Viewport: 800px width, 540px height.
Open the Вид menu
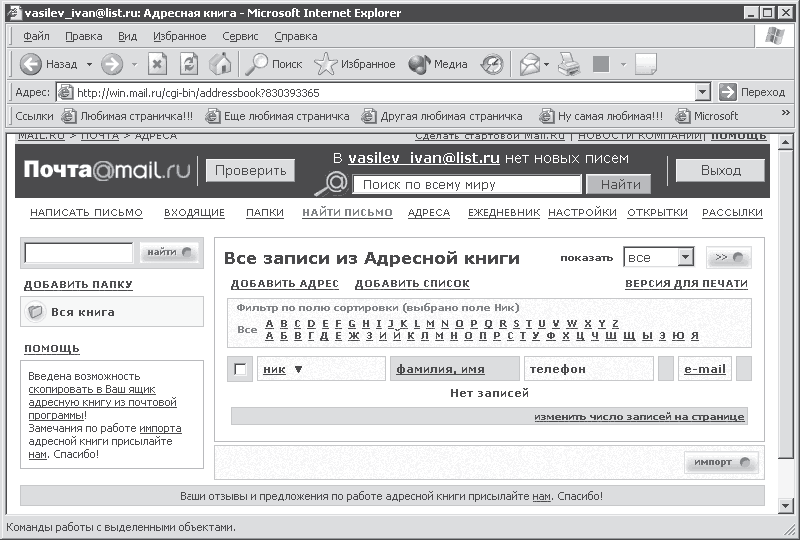128,36
